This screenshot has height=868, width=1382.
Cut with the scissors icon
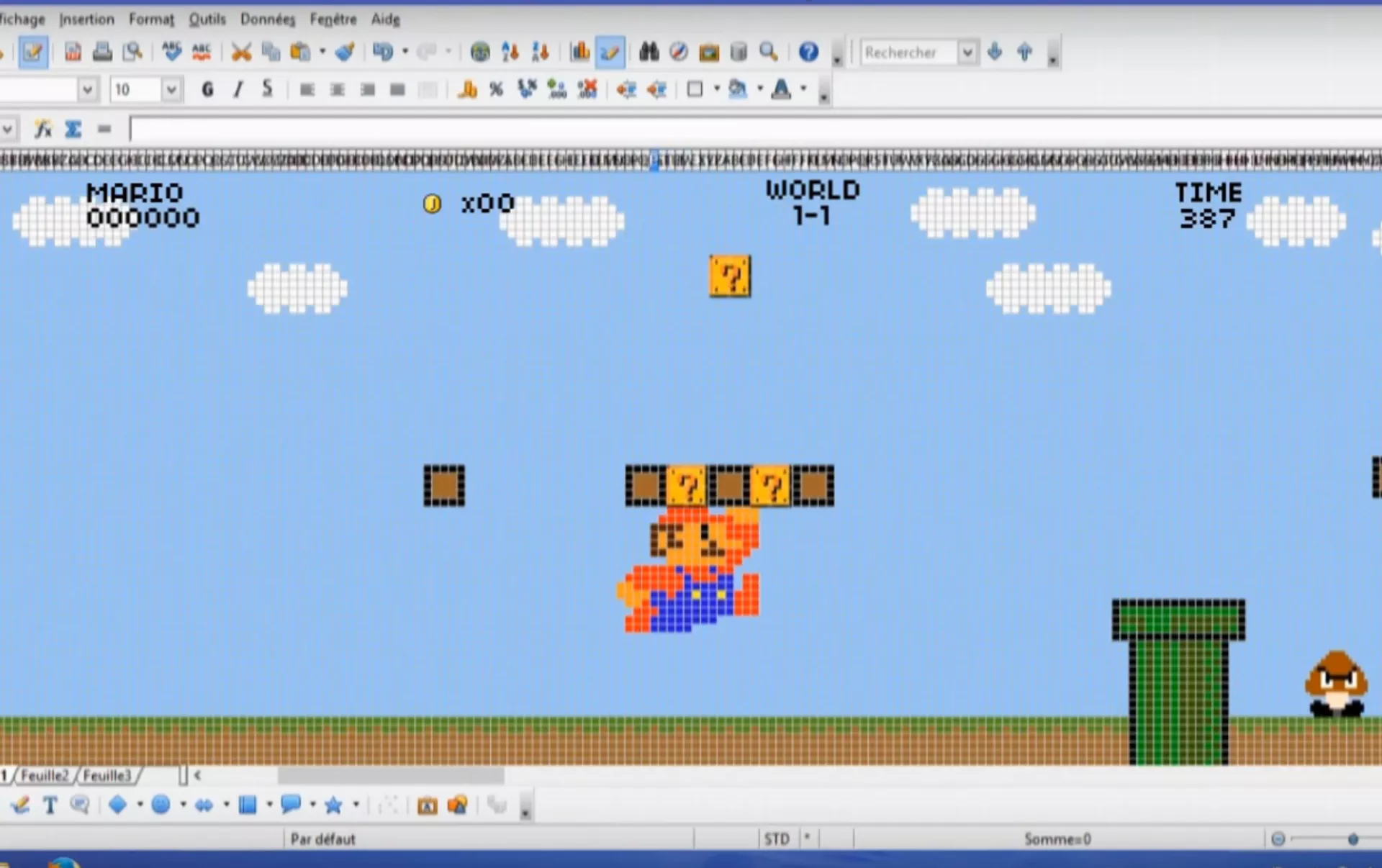click(x=241, y=52)
